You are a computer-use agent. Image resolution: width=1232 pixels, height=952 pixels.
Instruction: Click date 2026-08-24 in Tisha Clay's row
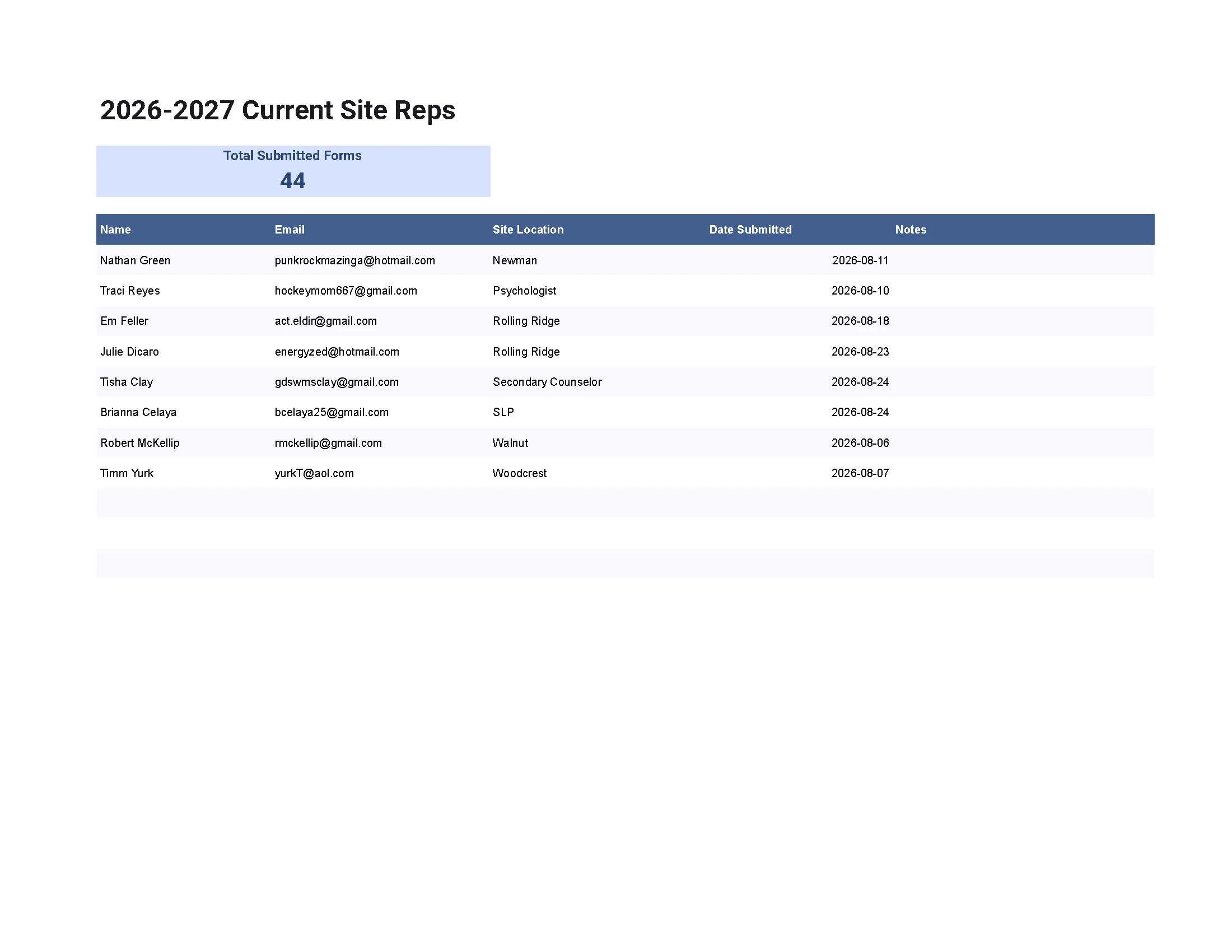(x=860, y=382)
